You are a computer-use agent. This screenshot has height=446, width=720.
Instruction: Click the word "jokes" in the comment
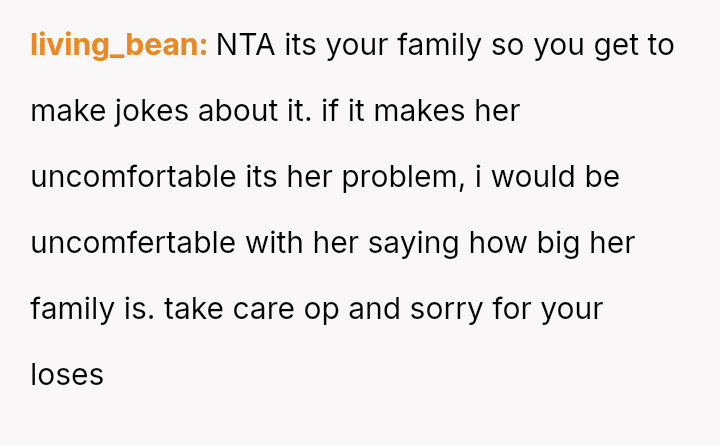[148, 111]
